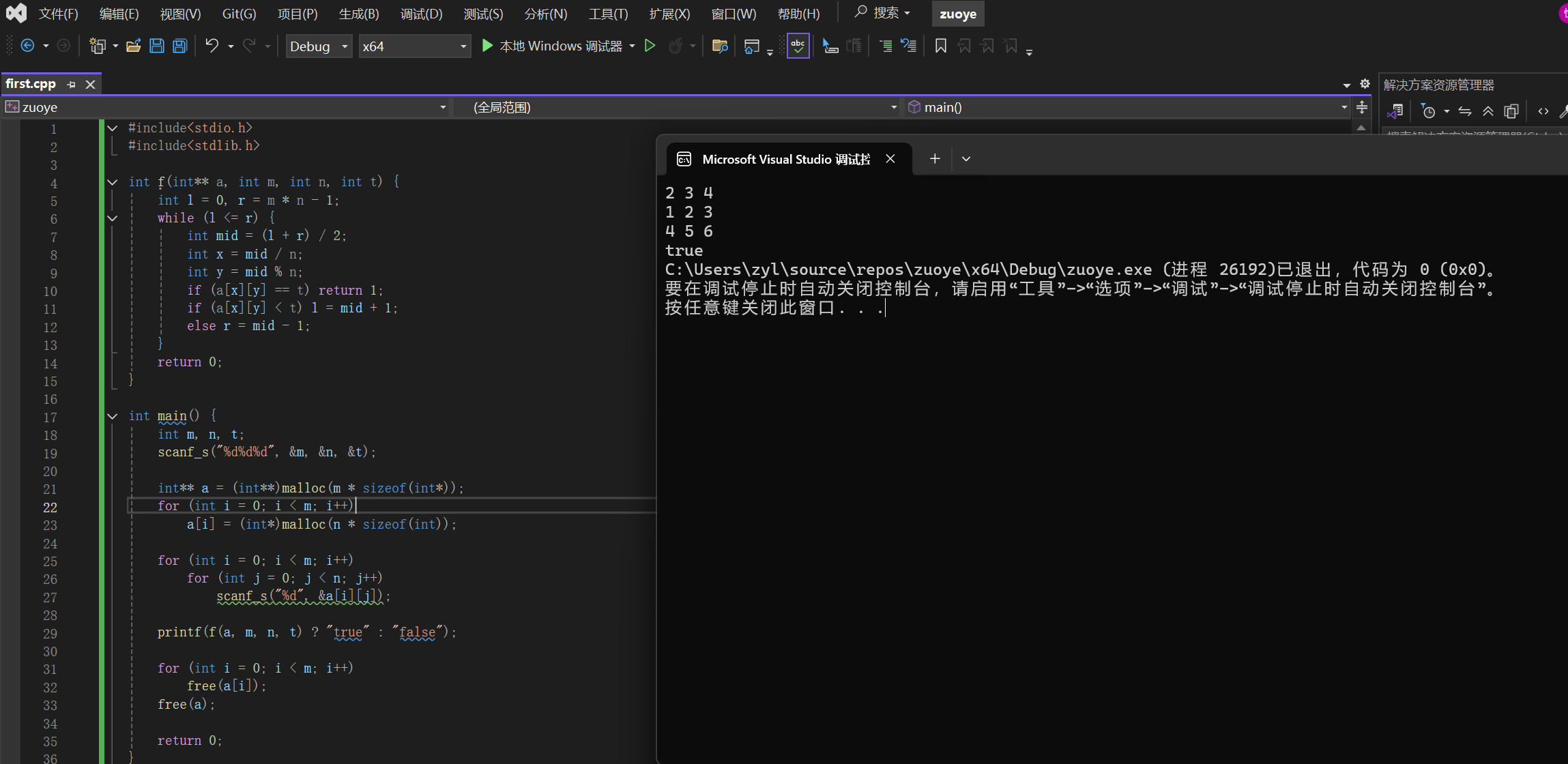The width and height of the screenshot is (1568, 764).
Task: Click the 搜索 search box in title bar
Action: (882, 13)
